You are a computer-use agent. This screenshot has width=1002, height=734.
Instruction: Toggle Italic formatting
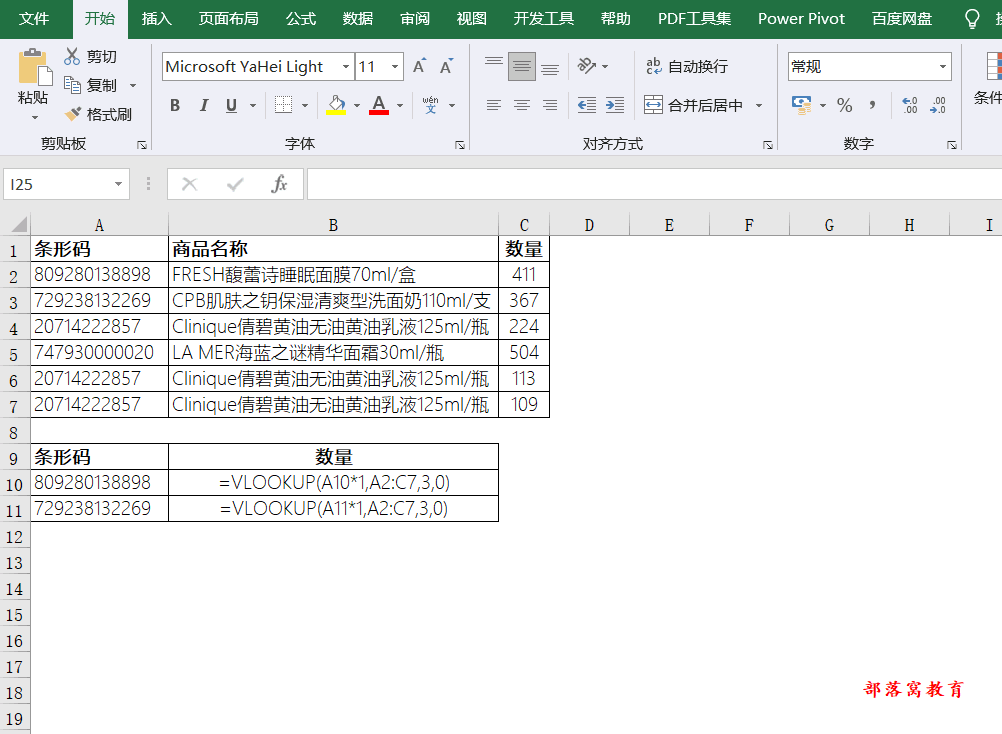204,105
